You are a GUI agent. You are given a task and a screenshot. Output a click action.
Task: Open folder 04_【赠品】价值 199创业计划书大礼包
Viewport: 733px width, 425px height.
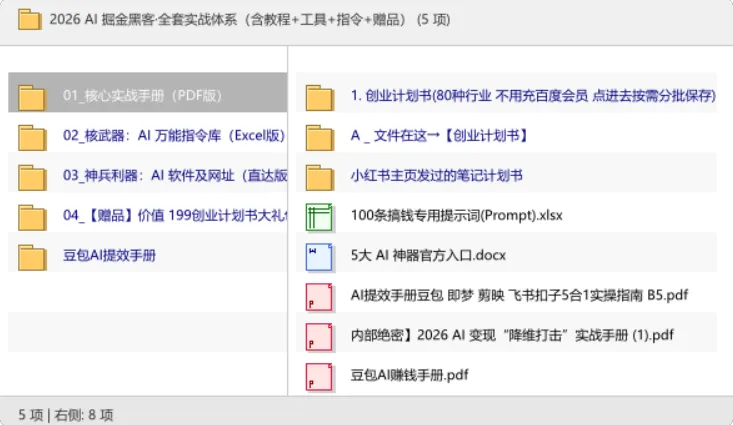[175, 216]
